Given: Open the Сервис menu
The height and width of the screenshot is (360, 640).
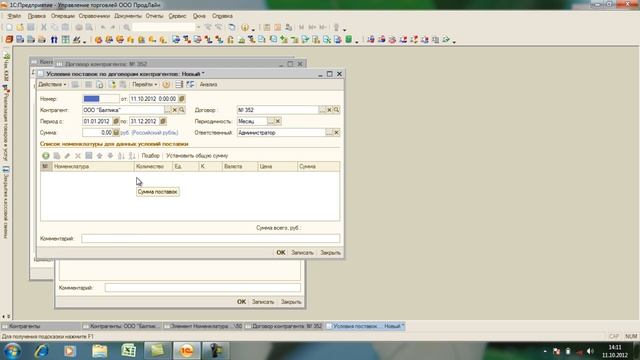Looking at the screenshot, I should [x=178, y=16].
